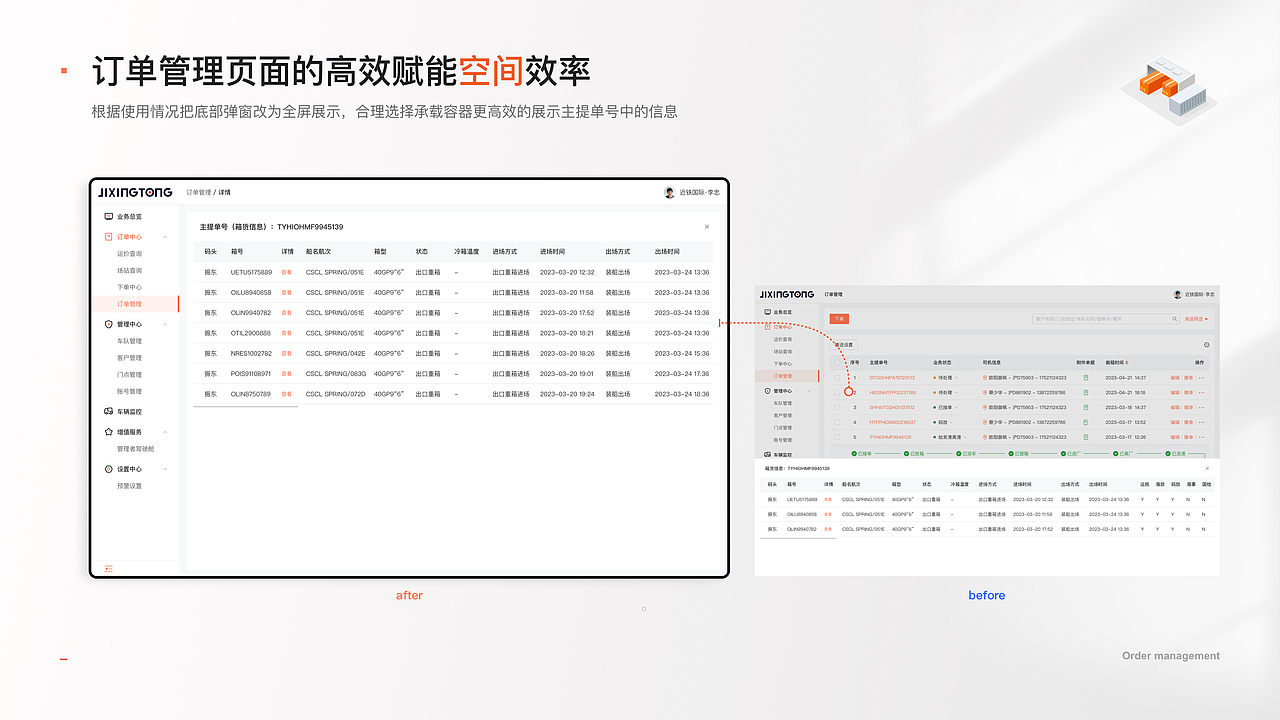Click the search magnifier icon in the before mockup
This screenshot has height=720, width=1280.
pyautogui.click(x=1174, y=319)
